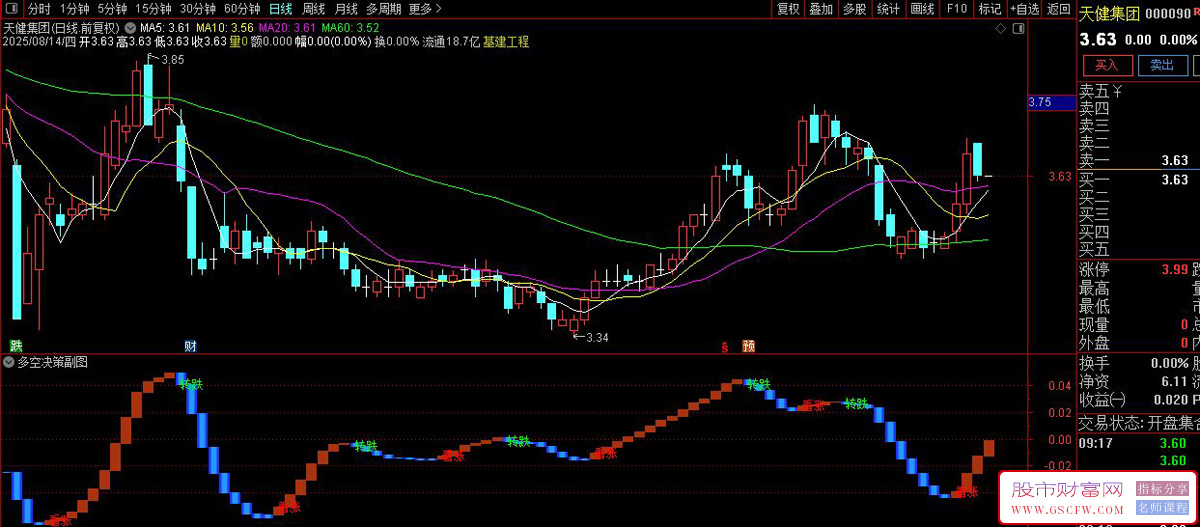Click the 基建工程 sector link
Image resolution: width=1200 pixels, height=527 pixels.
pos(506,42)
